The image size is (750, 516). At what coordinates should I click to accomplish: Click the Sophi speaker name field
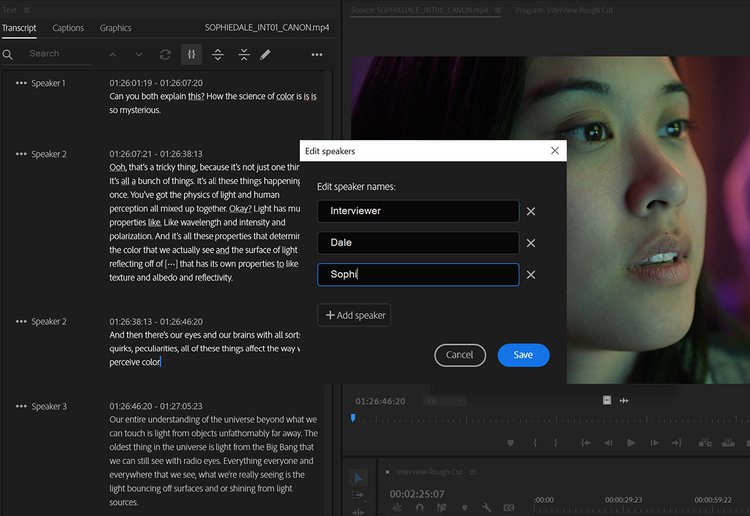pyautogui.click(x=418, y=275)
